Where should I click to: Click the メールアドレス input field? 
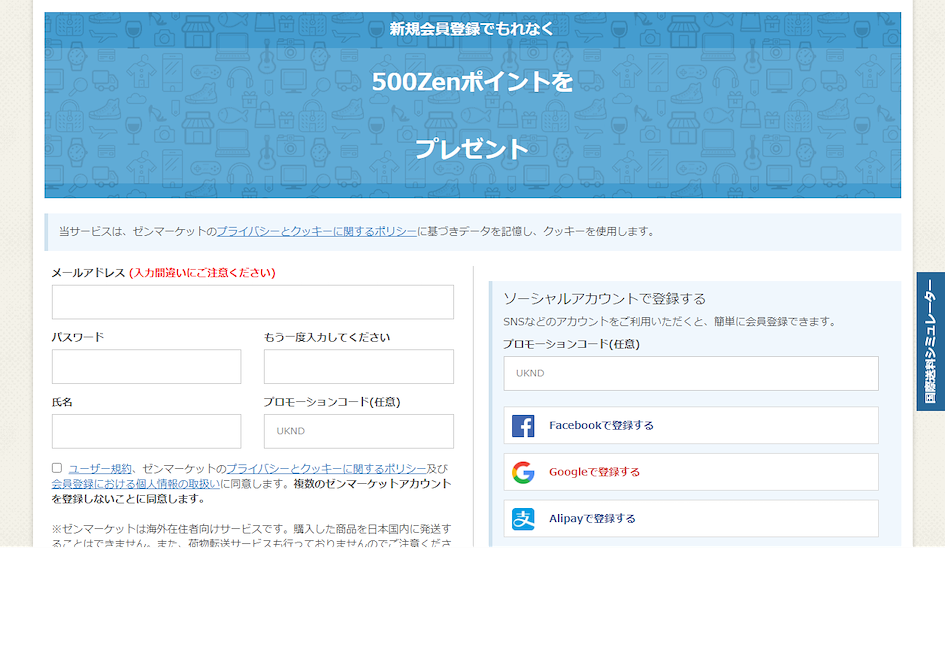(x=253, y=302)
